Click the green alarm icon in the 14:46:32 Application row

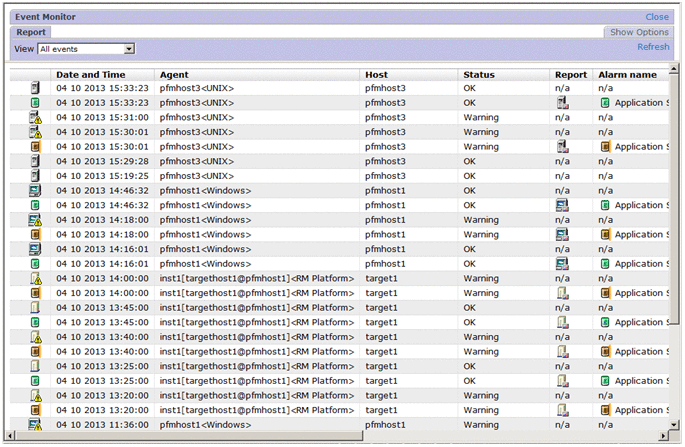pyautogui.click(x=605, y=205)
